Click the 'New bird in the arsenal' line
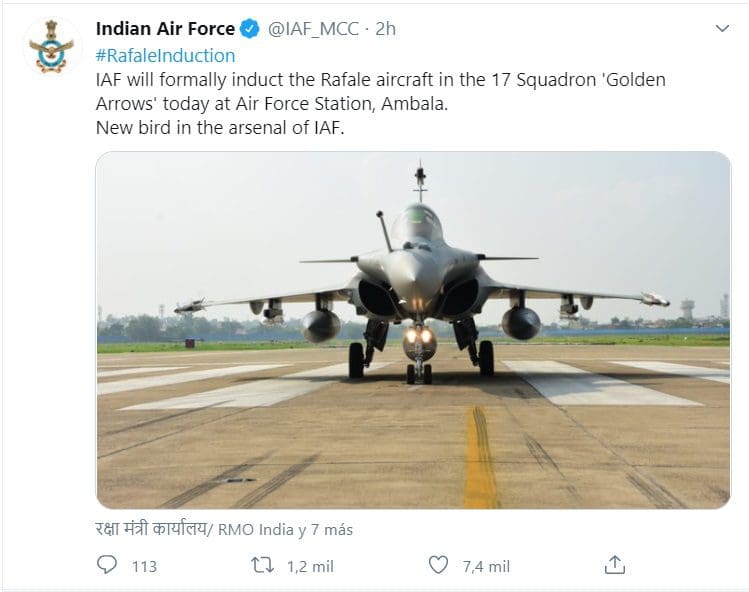Viewport: 749px width, 592px height. click(219, 127)
